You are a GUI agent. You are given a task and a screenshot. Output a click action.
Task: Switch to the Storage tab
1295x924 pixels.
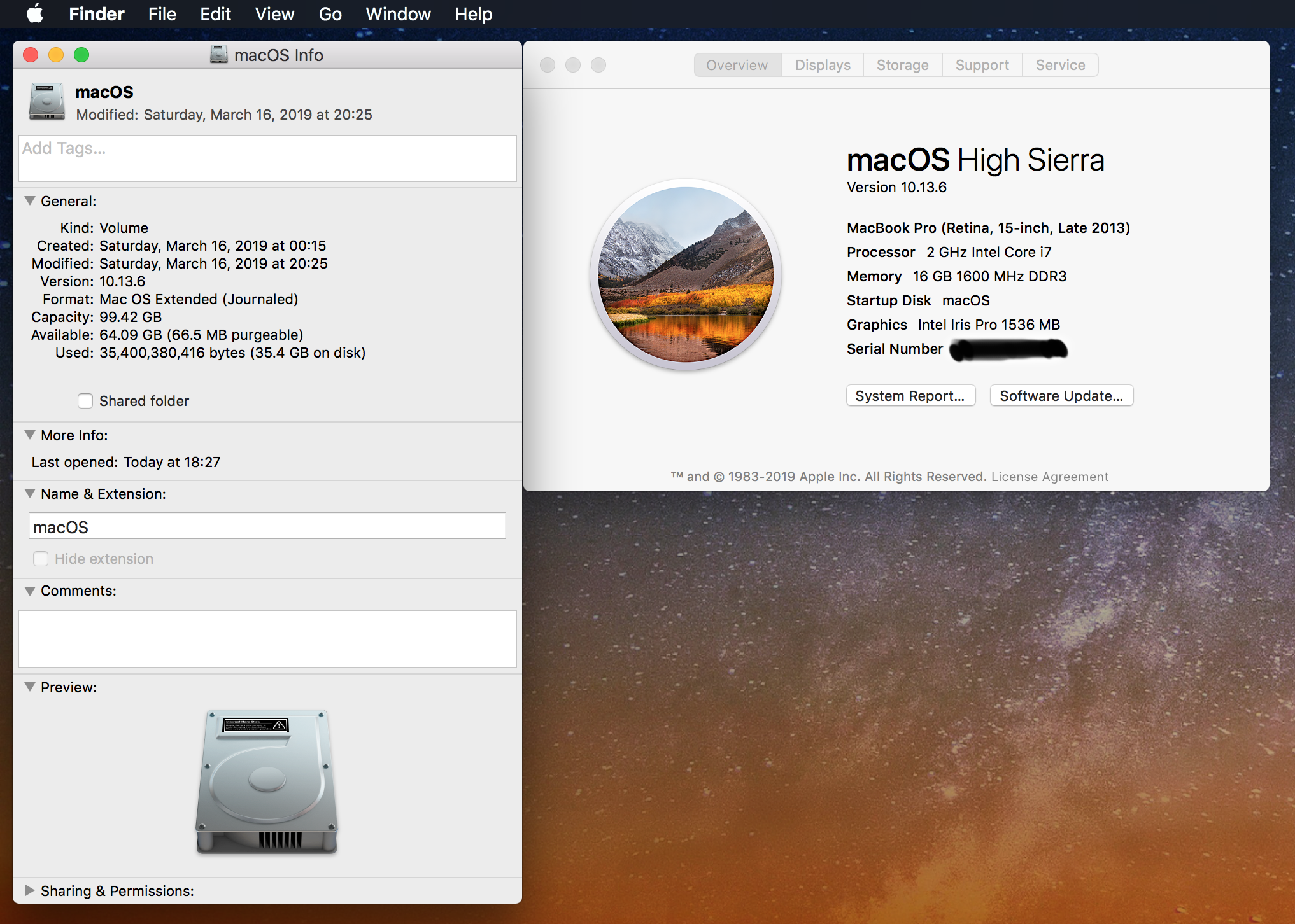[902, 65]
